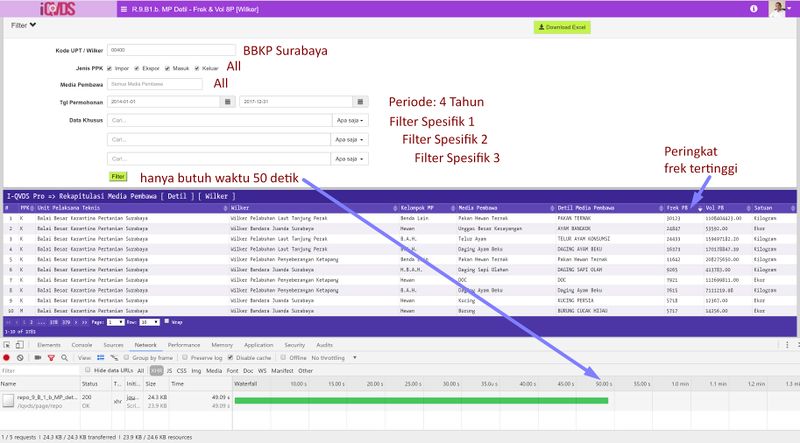The width and height of the screenshot is (800, 443).
Task: Open the Media Pembawa selection field
Action: pyautogui.click(x=155, y=84)
